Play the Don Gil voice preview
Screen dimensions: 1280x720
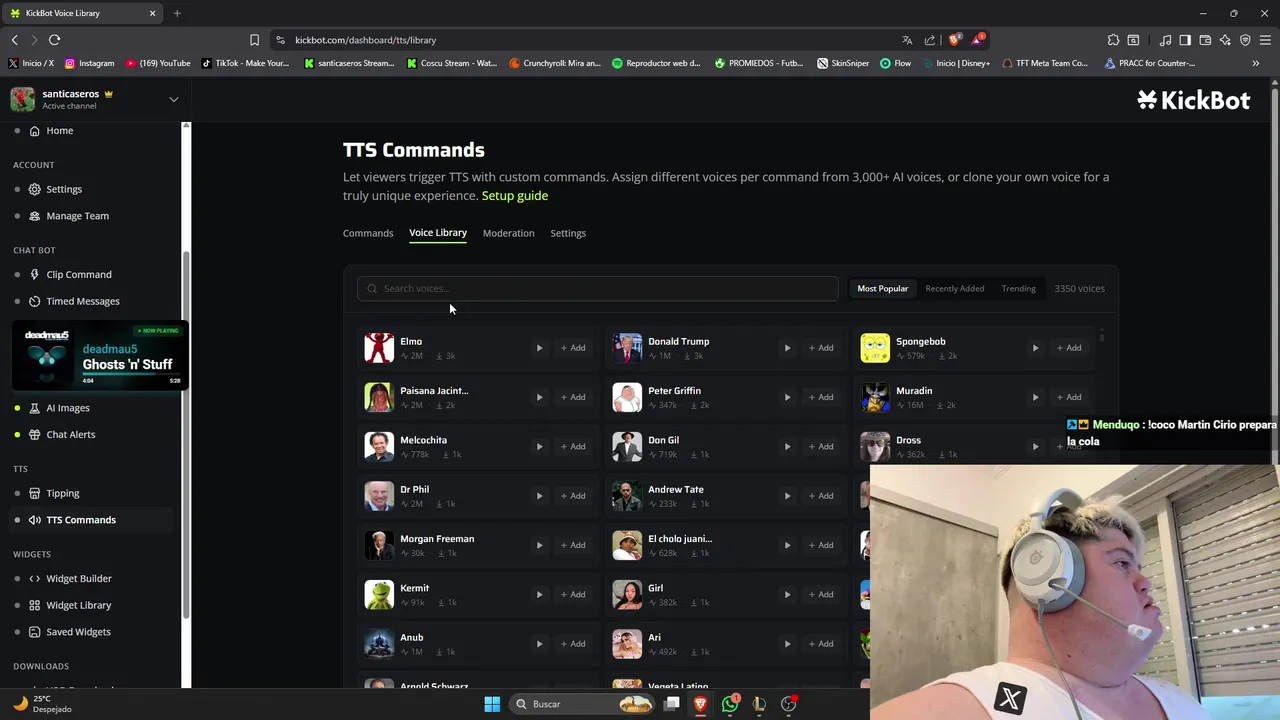click(787, 446)
